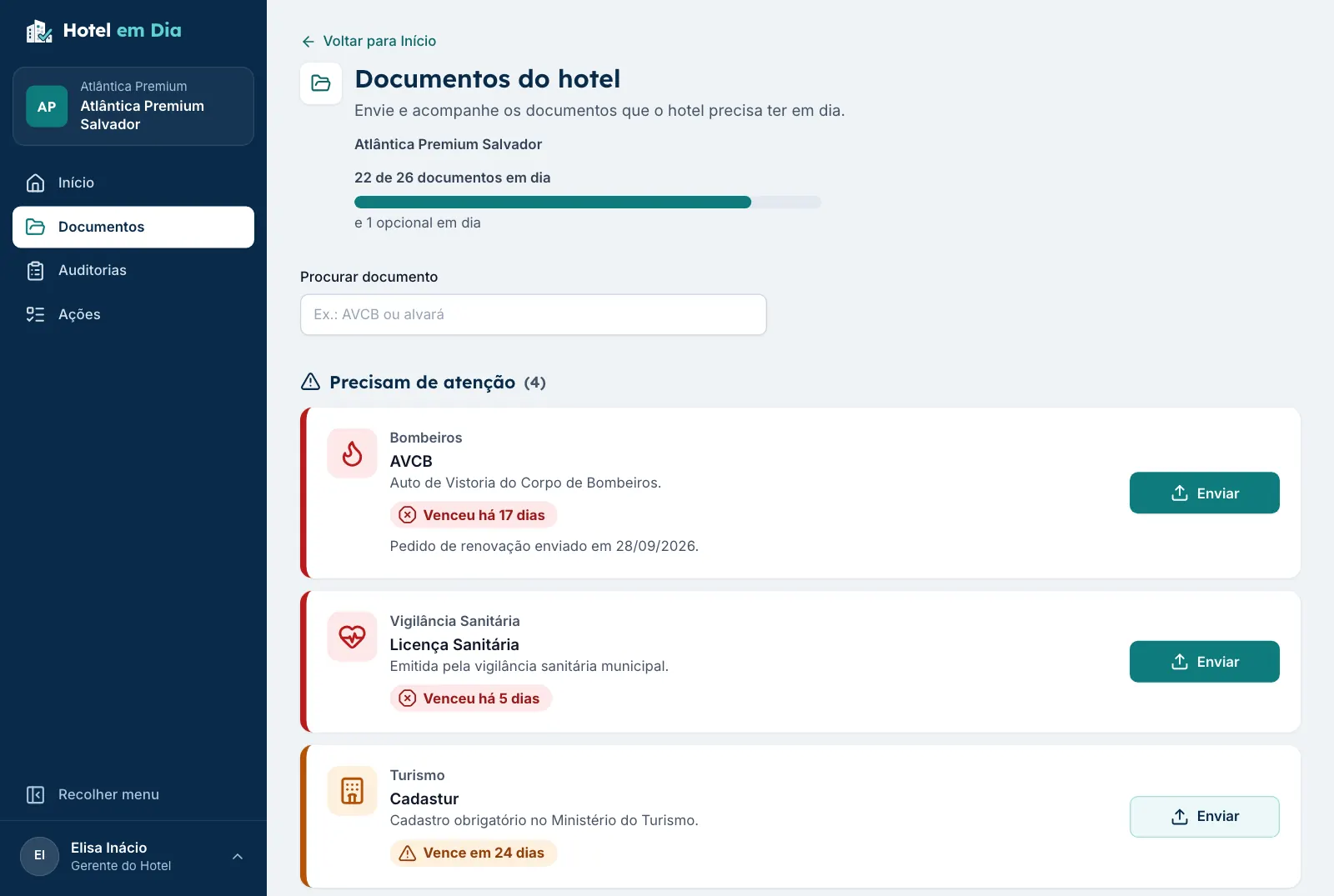
Task: Focus the Procurar documento search field
Action: [x=534, y=315]
